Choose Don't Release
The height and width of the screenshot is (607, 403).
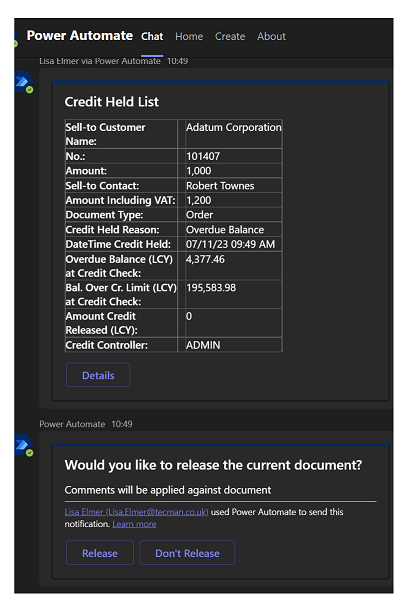(187, 553)
